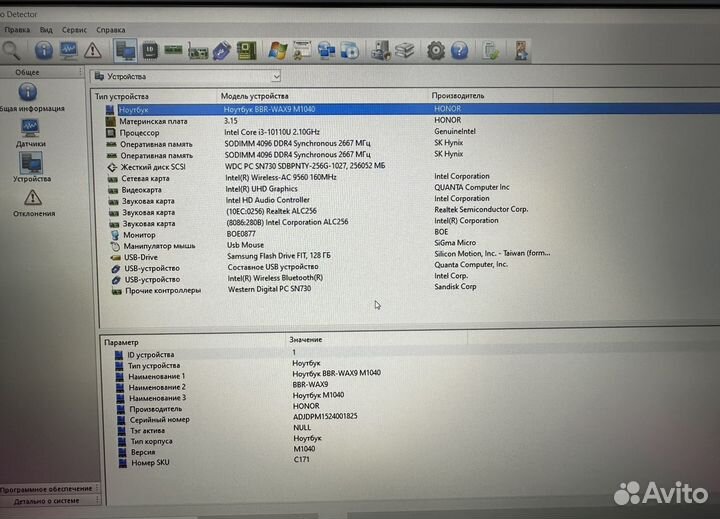The height and width of the screenshot is (519, 720).
Task: Open the motherboard toolbar icon
Action: click(x=247, y=51)
